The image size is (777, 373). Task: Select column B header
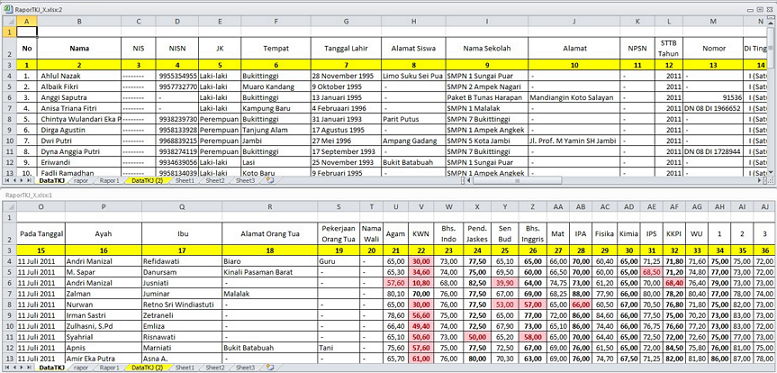tap(79, 21)
